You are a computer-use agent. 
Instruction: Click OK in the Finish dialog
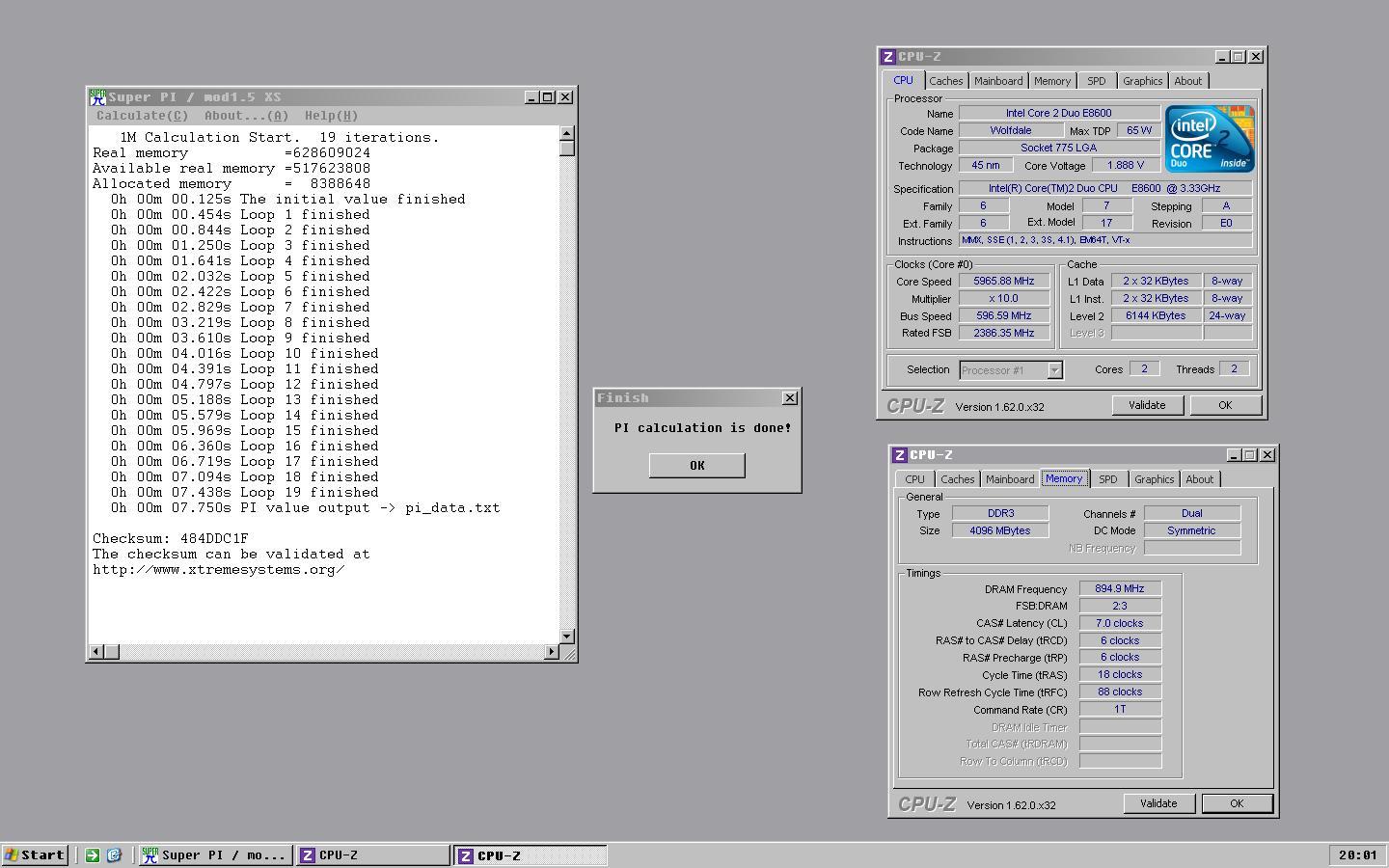(x=696, y=465)
